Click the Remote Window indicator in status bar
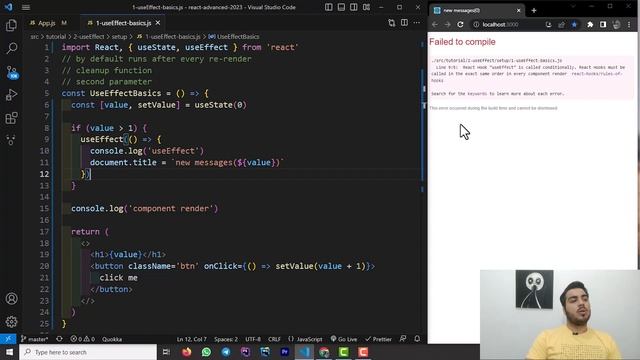The image size is (640, 360). [x=8, y=339]
